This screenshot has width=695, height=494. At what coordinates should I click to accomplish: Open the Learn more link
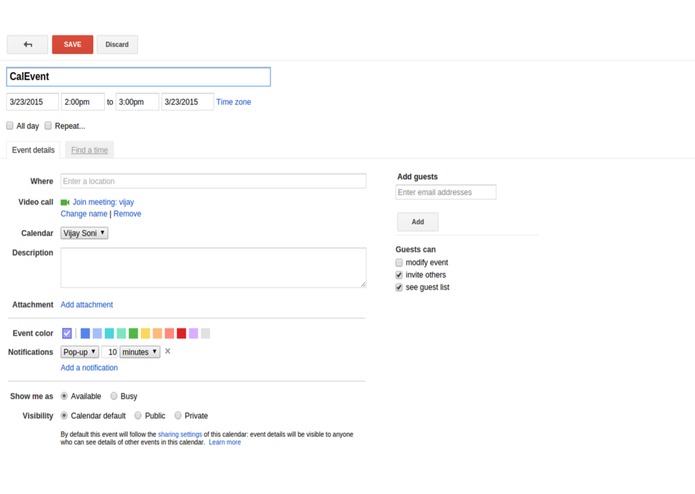coord(225,442)
